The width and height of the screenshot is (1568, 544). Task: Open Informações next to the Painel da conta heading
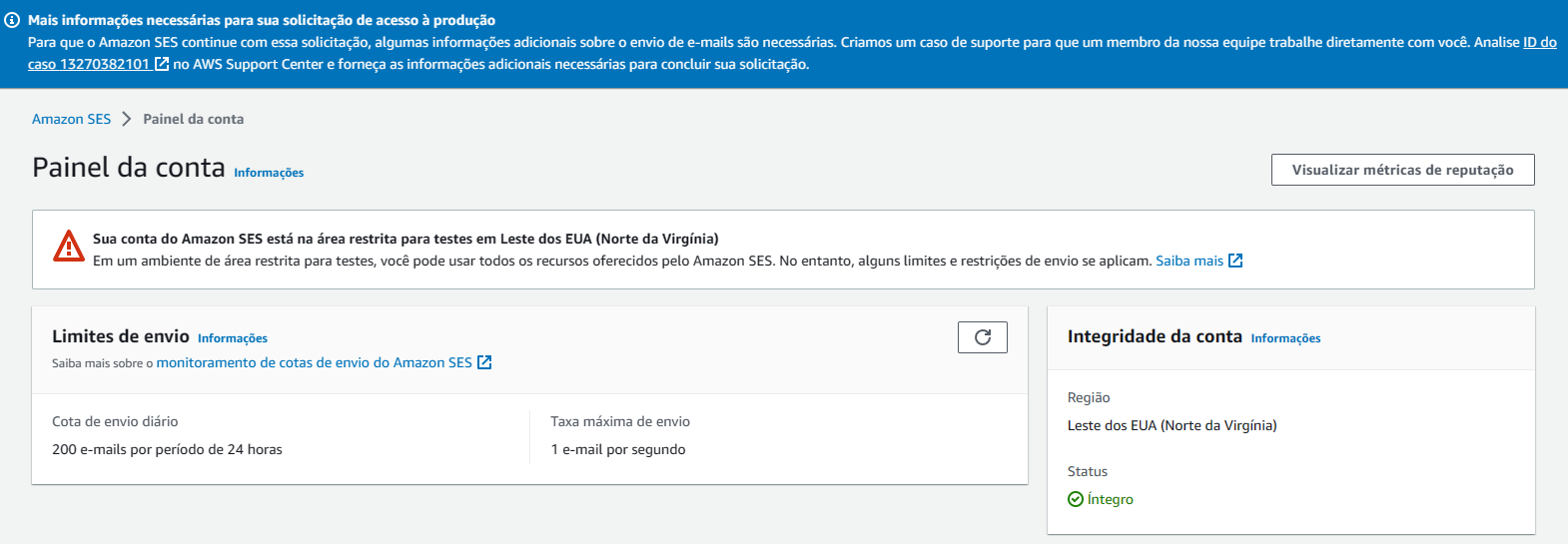click(269, 173)
